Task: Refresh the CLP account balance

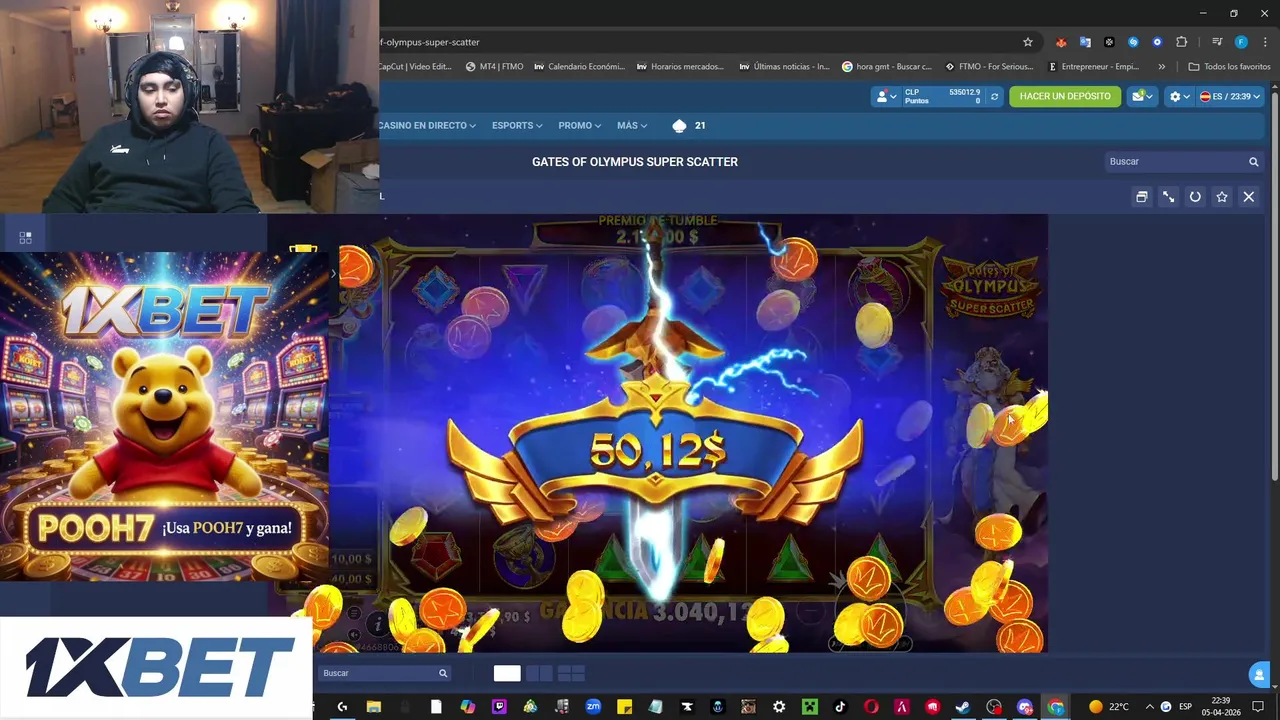Action: (x=994, y=96)
